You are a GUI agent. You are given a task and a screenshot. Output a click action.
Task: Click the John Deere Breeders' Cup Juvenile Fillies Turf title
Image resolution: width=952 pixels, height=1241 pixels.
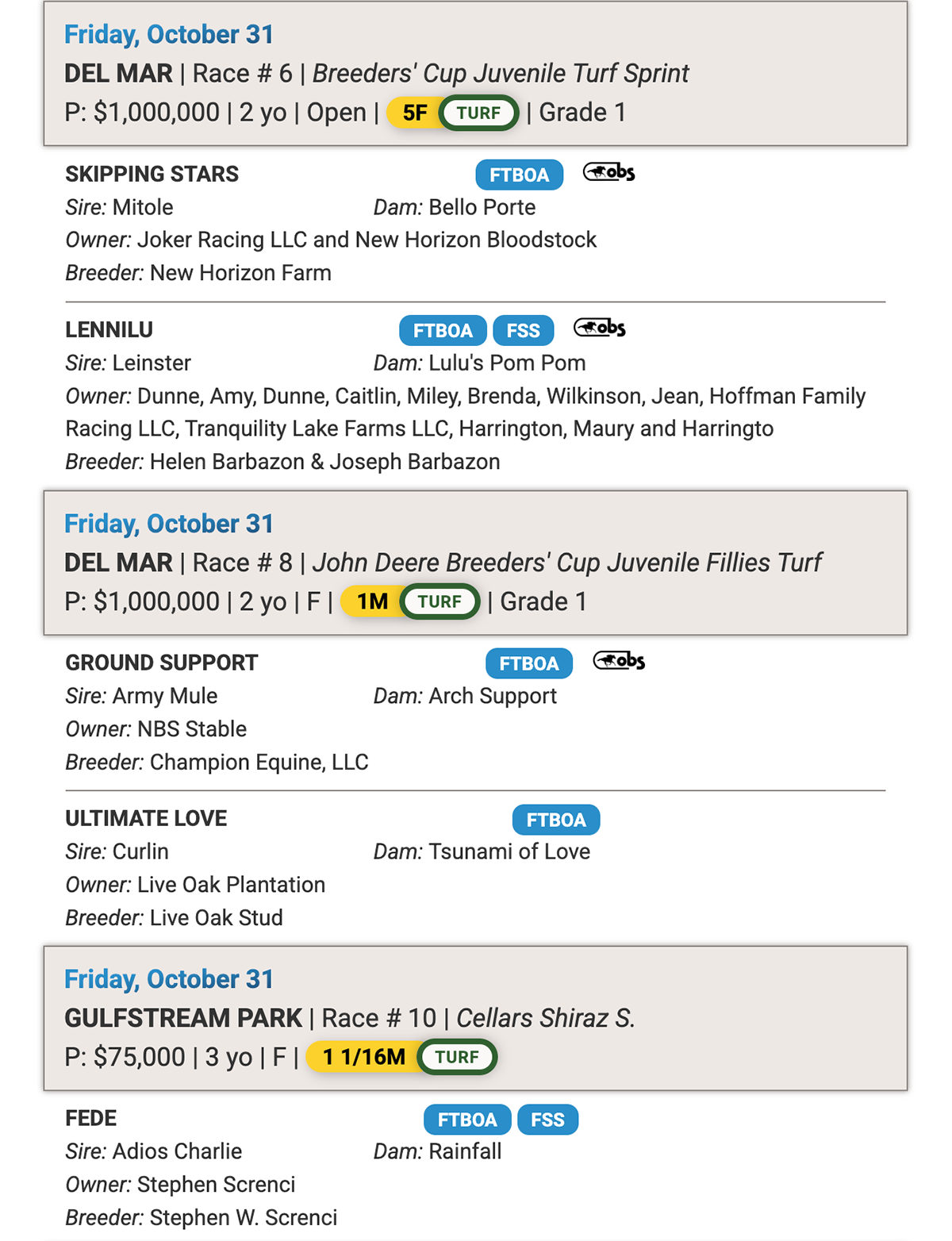click(x=566, y=563)
